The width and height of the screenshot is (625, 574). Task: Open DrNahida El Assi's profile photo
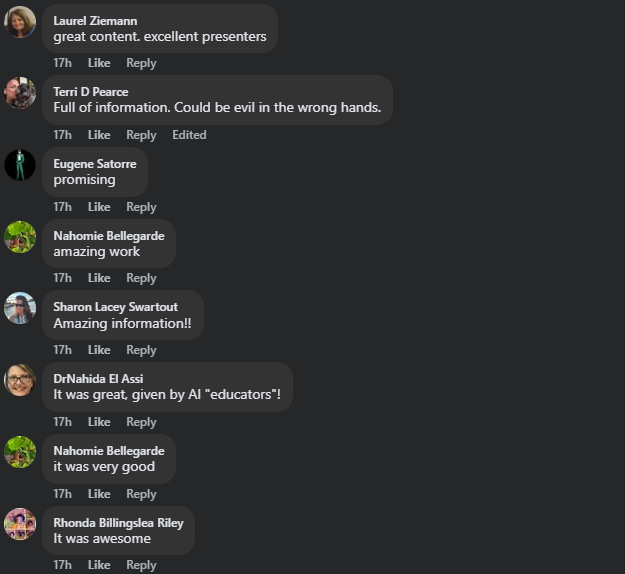20,380
